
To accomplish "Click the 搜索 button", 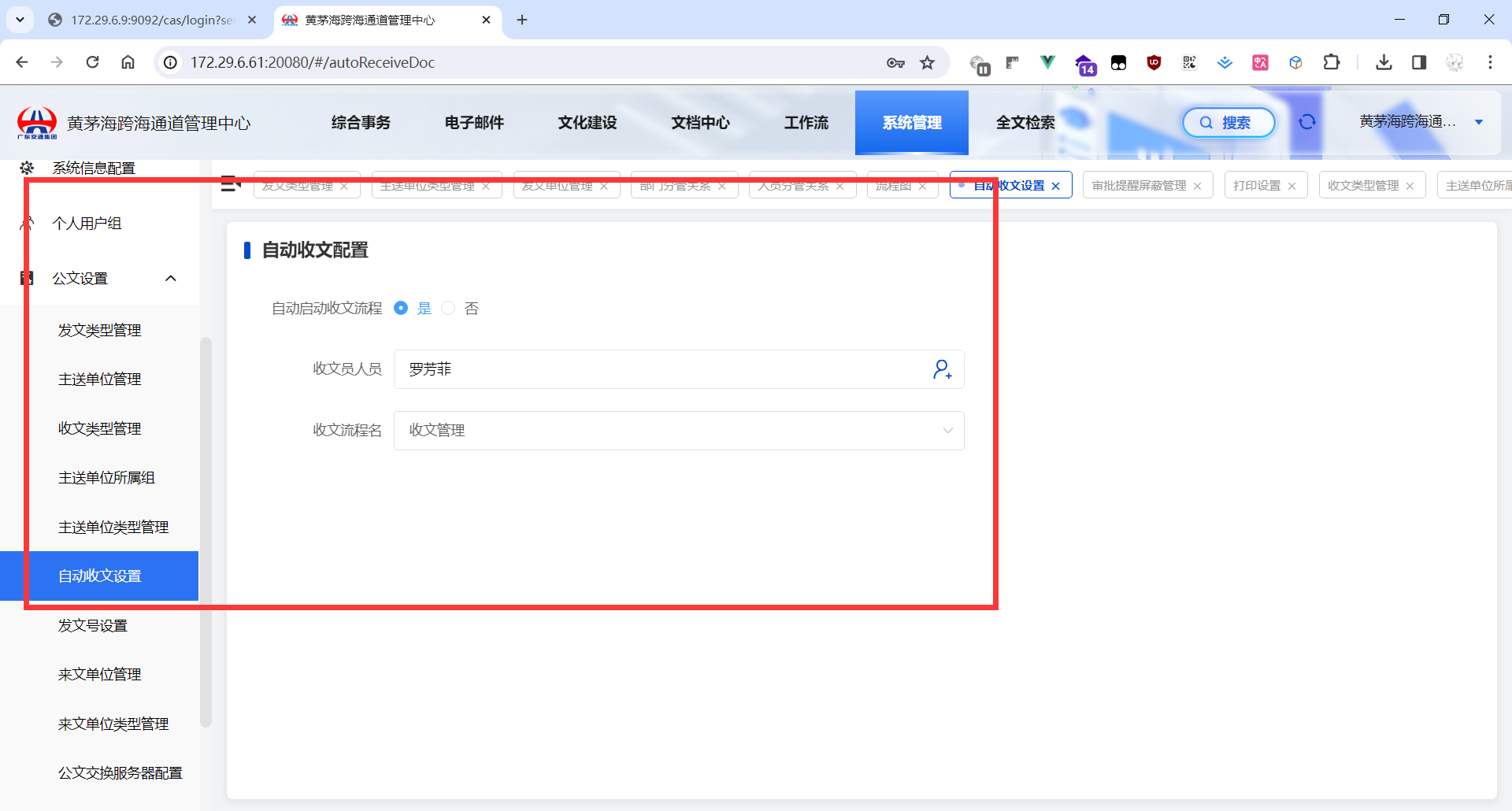I will (1228, 122).
